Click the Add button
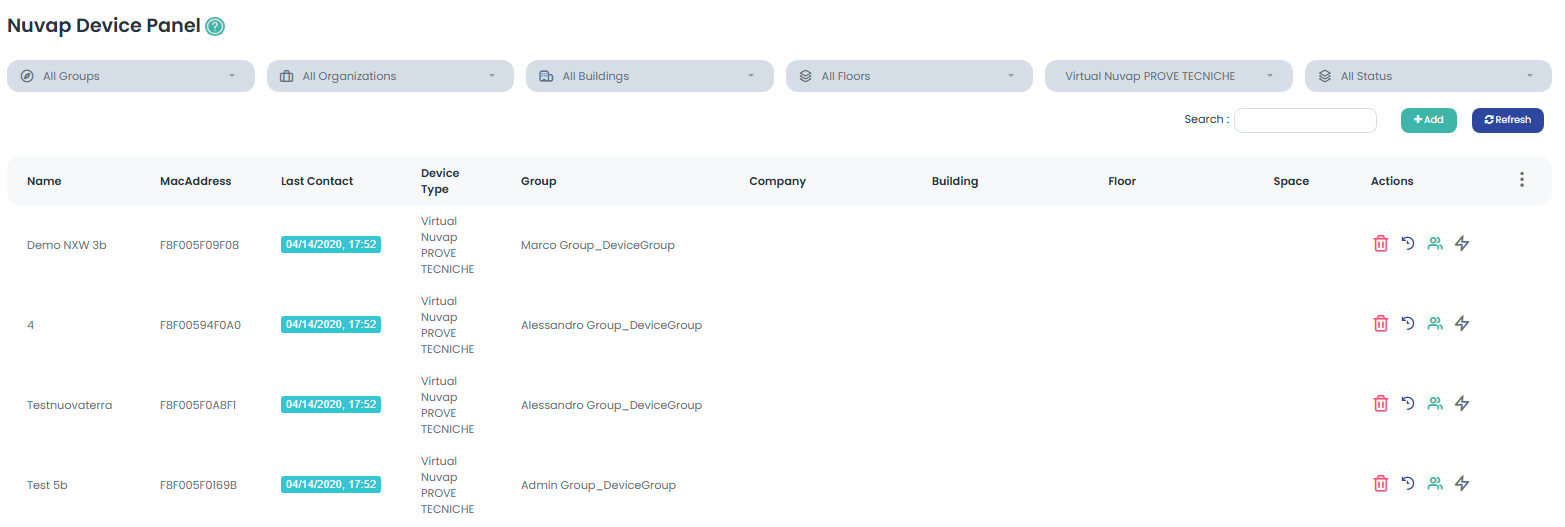 click(1428, 120)
